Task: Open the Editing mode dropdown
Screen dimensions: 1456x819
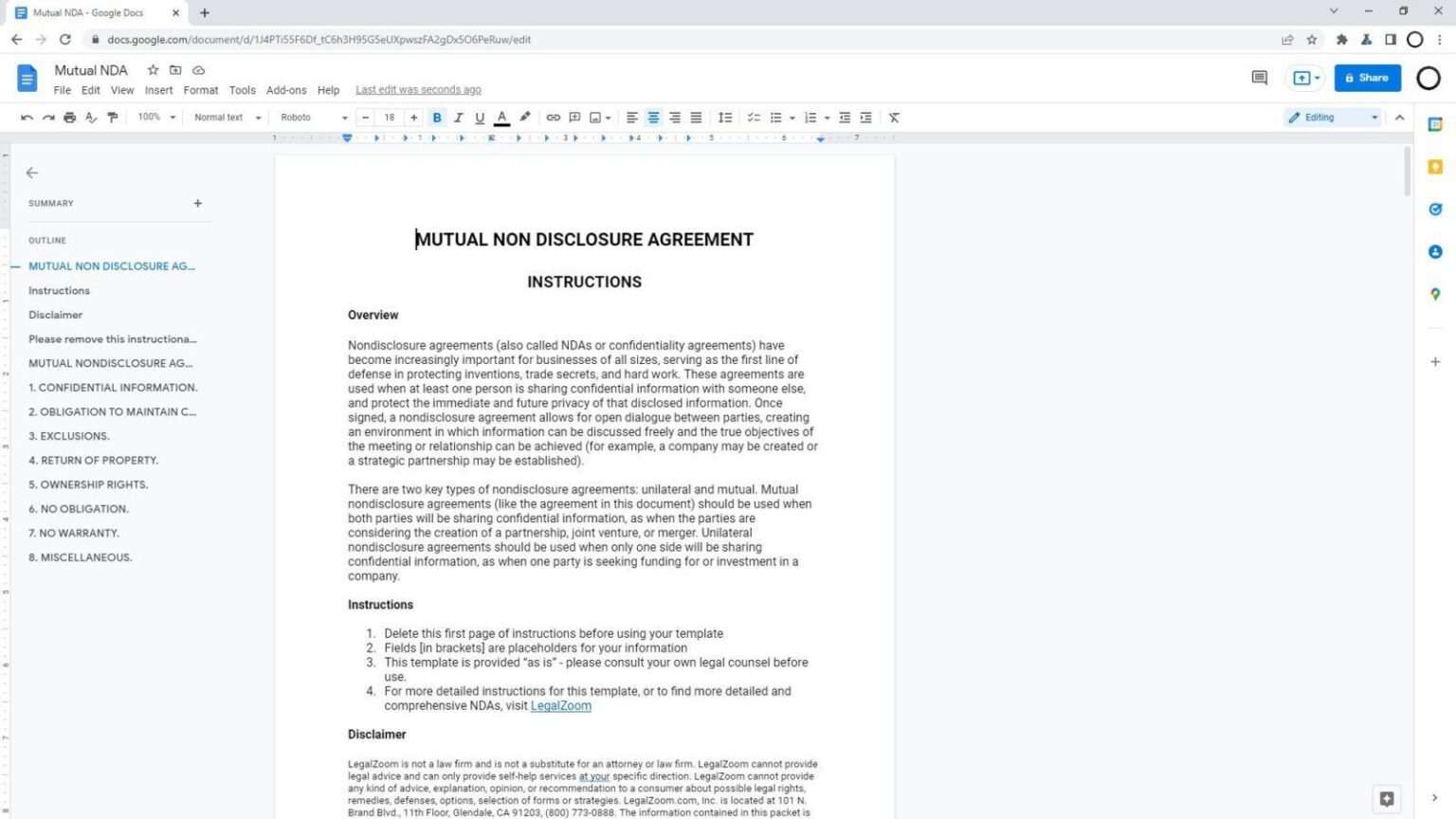Action: 1332,117
